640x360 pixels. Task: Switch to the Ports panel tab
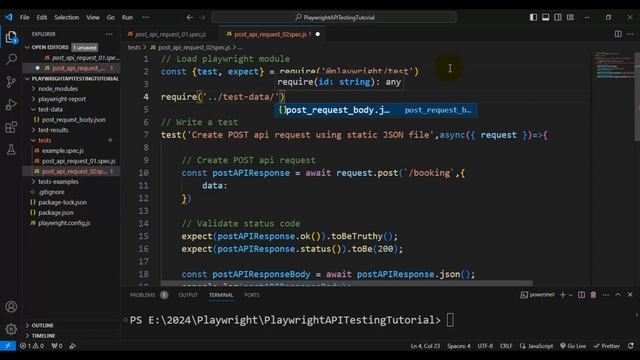tap(252, 295)
